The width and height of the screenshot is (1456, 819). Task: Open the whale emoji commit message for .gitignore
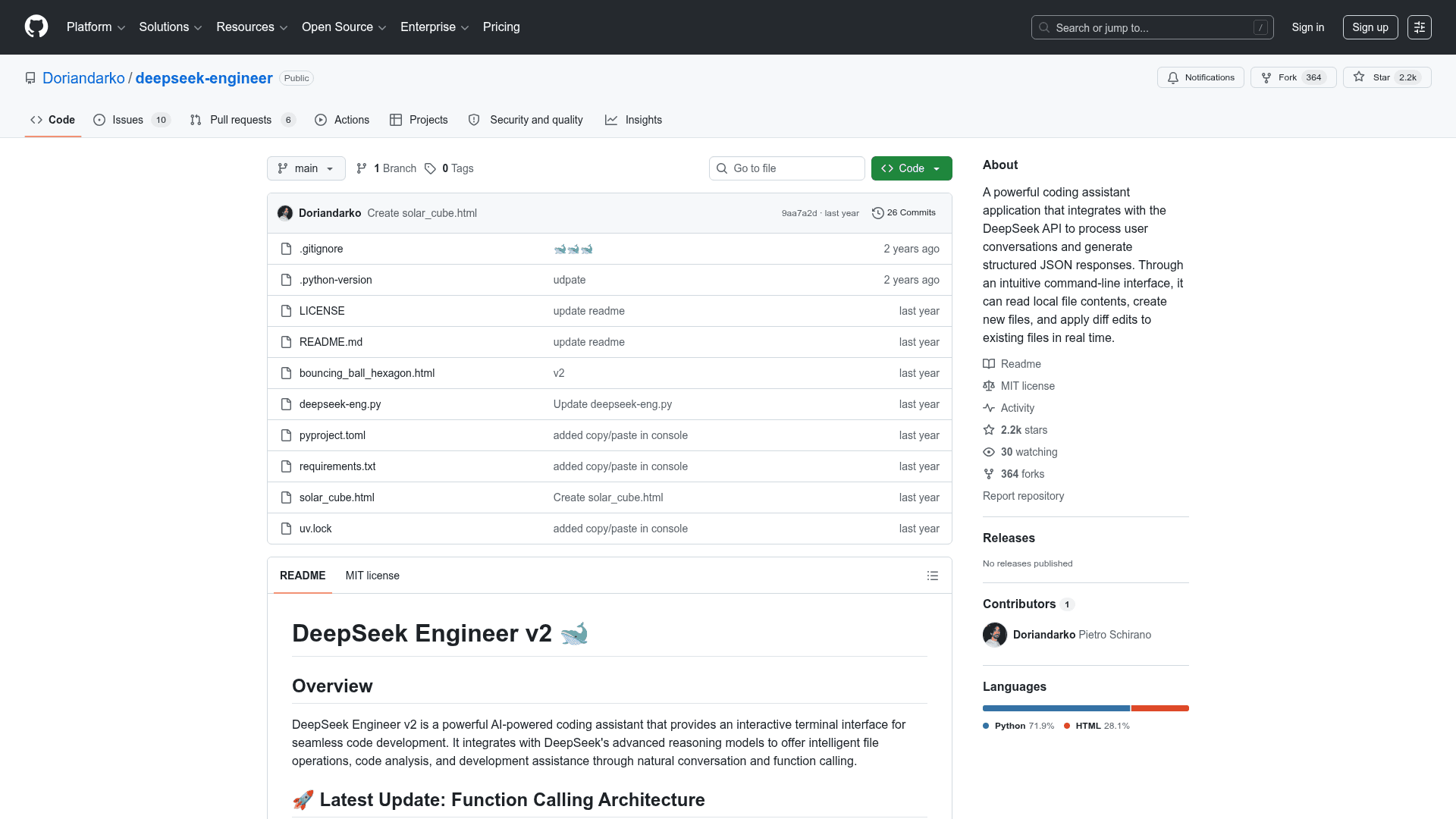(x=573, y=249)
